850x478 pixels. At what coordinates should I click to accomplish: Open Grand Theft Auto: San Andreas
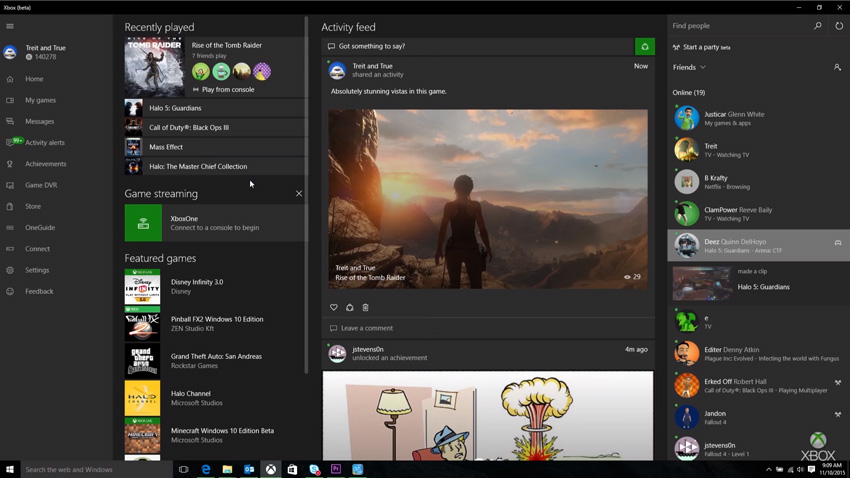(215, 361)
